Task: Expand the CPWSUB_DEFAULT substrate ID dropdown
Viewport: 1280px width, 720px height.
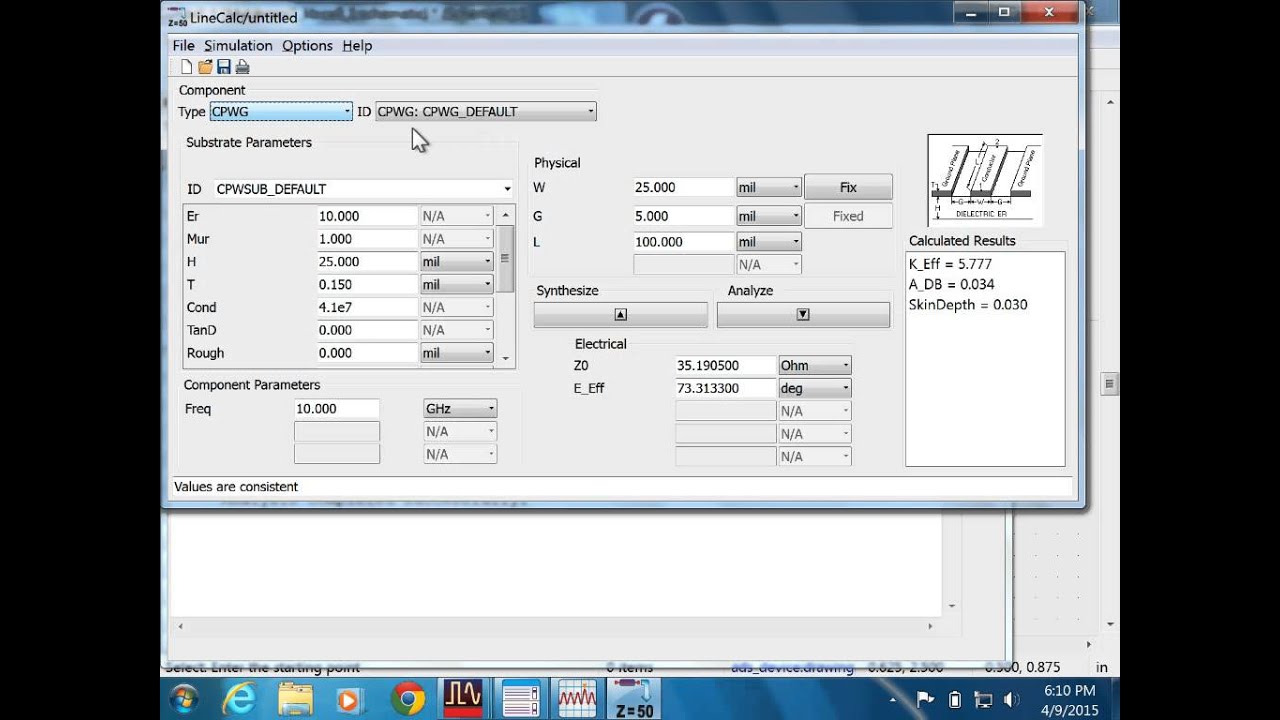Action: coord(364,188)
